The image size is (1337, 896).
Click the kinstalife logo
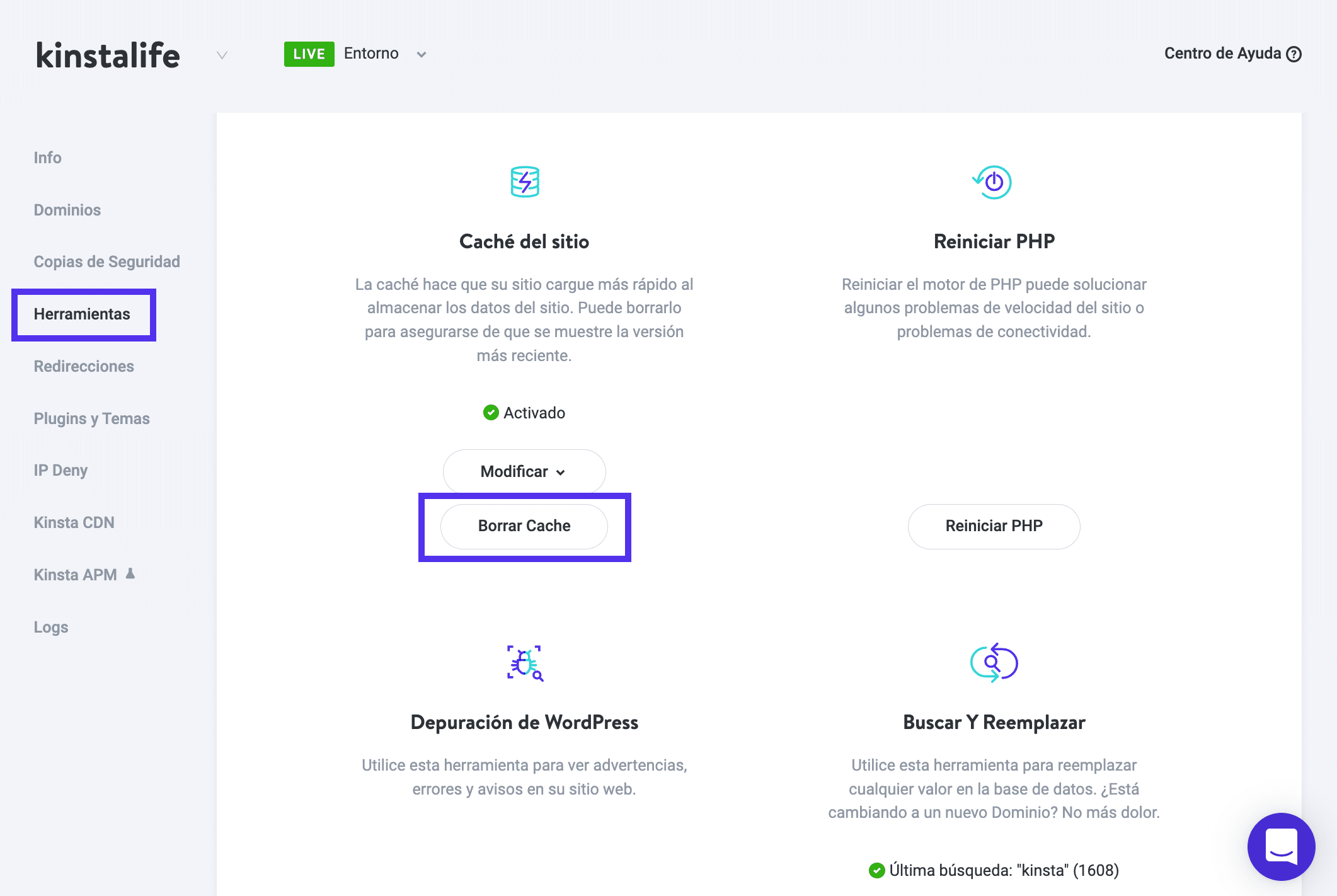point(107,55)
